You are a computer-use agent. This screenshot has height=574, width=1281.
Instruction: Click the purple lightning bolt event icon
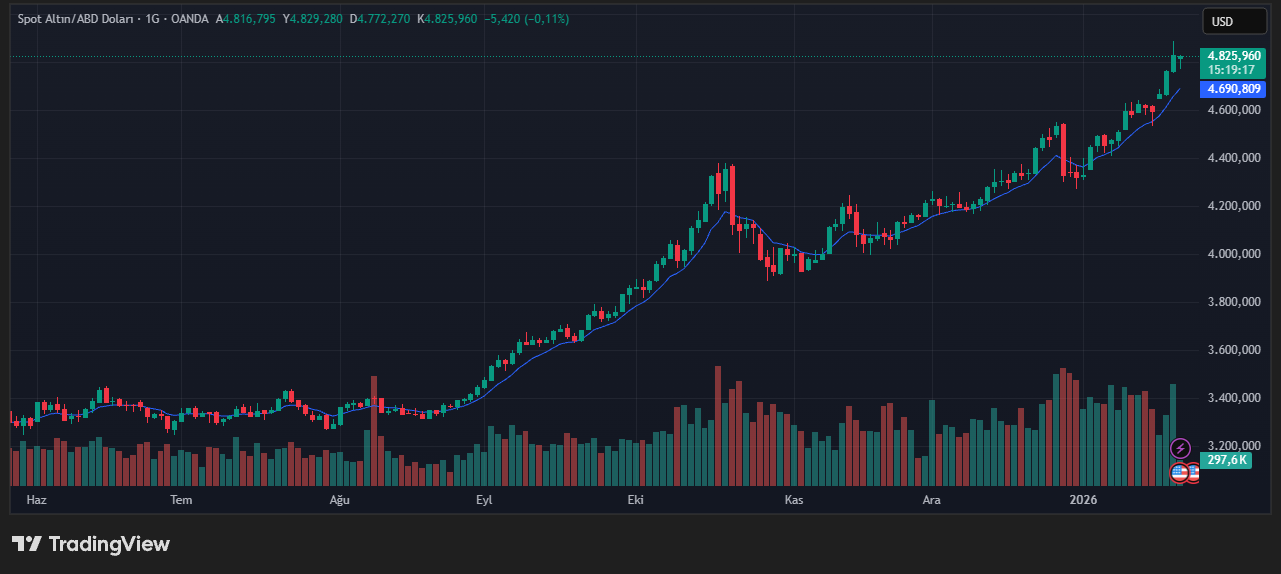(1180, 448)
